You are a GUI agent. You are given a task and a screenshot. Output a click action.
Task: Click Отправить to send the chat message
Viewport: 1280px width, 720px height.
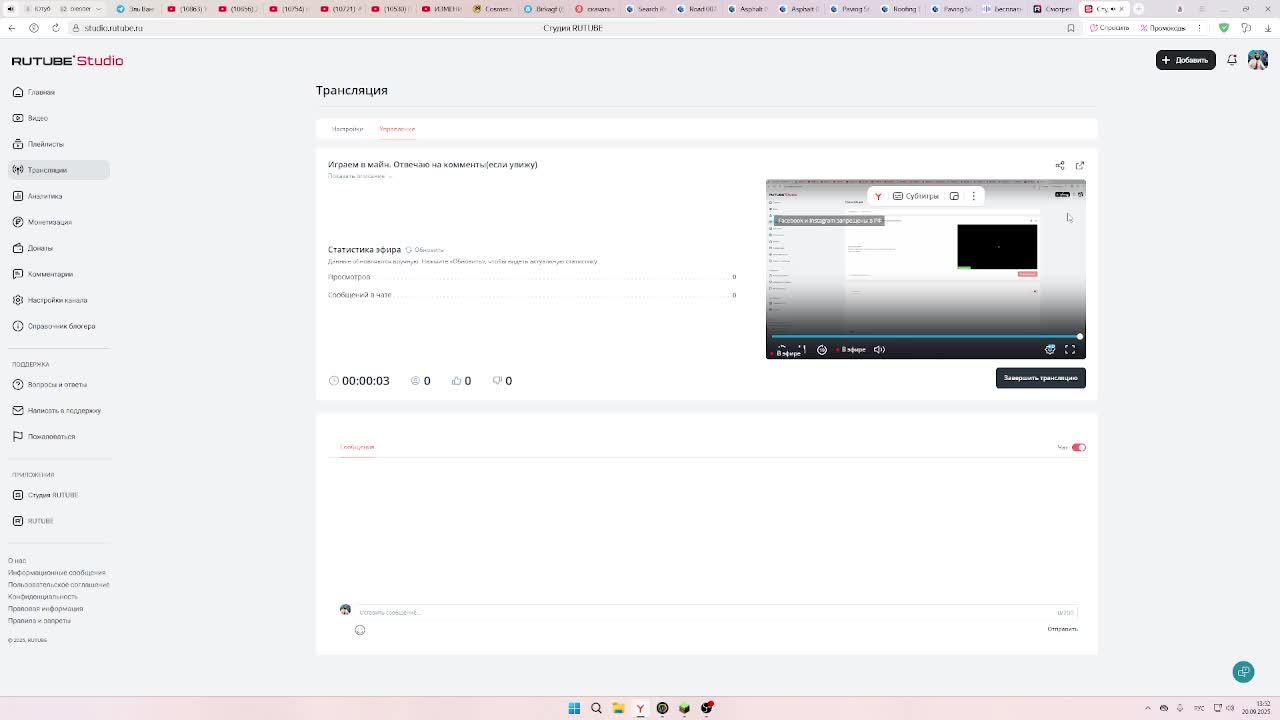pos(1062,629)
